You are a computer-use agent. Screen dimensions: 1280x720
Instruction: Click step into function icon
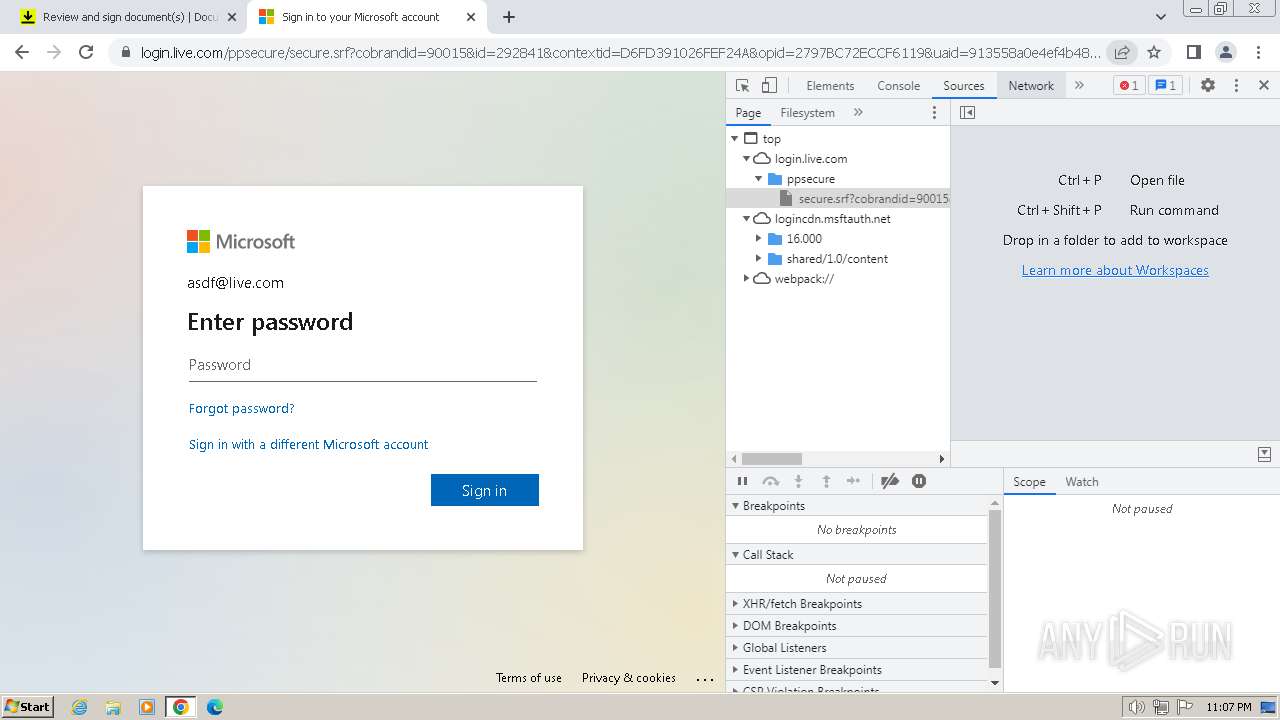point(798,482)
